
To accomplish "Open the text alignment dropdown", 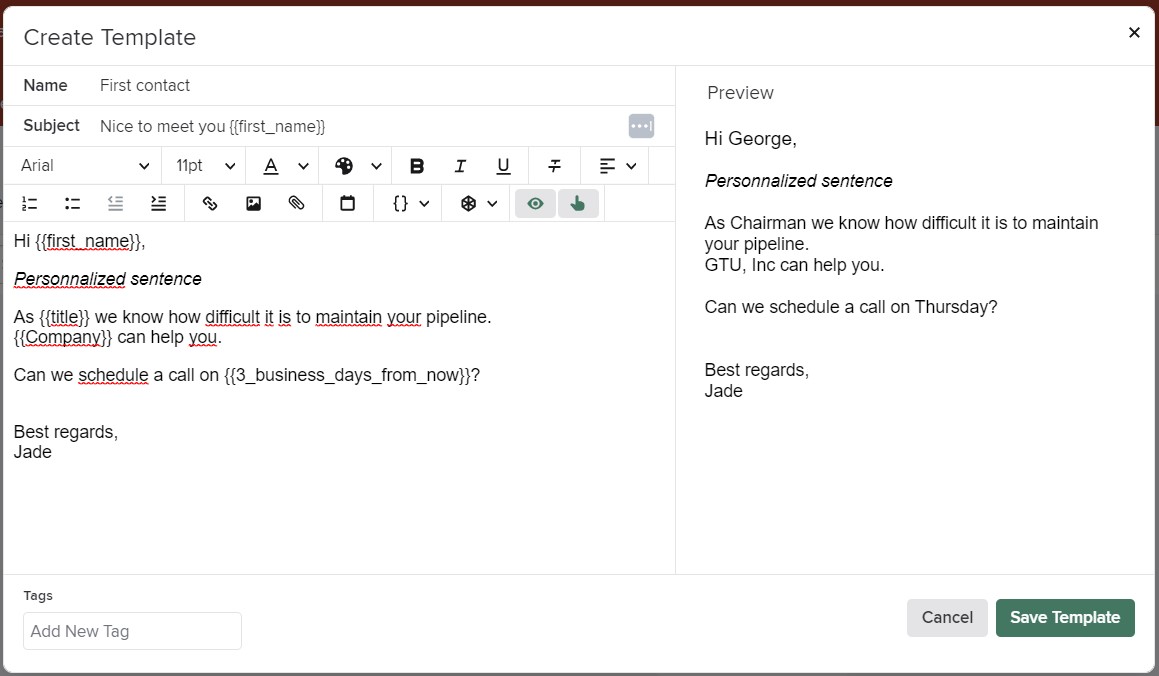I will pyautogui.click(x=617, y=166).
